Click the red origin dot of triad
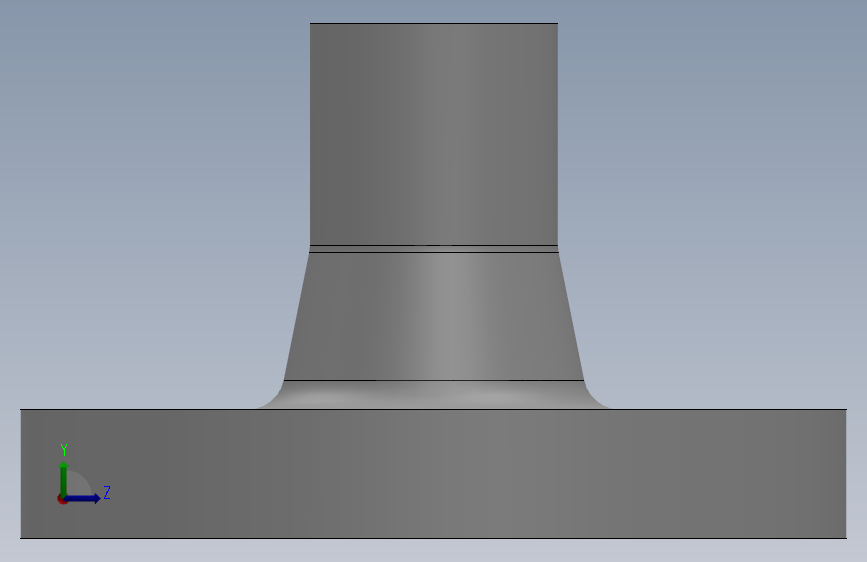The image size is (867, 562). (x=62, y=499)
